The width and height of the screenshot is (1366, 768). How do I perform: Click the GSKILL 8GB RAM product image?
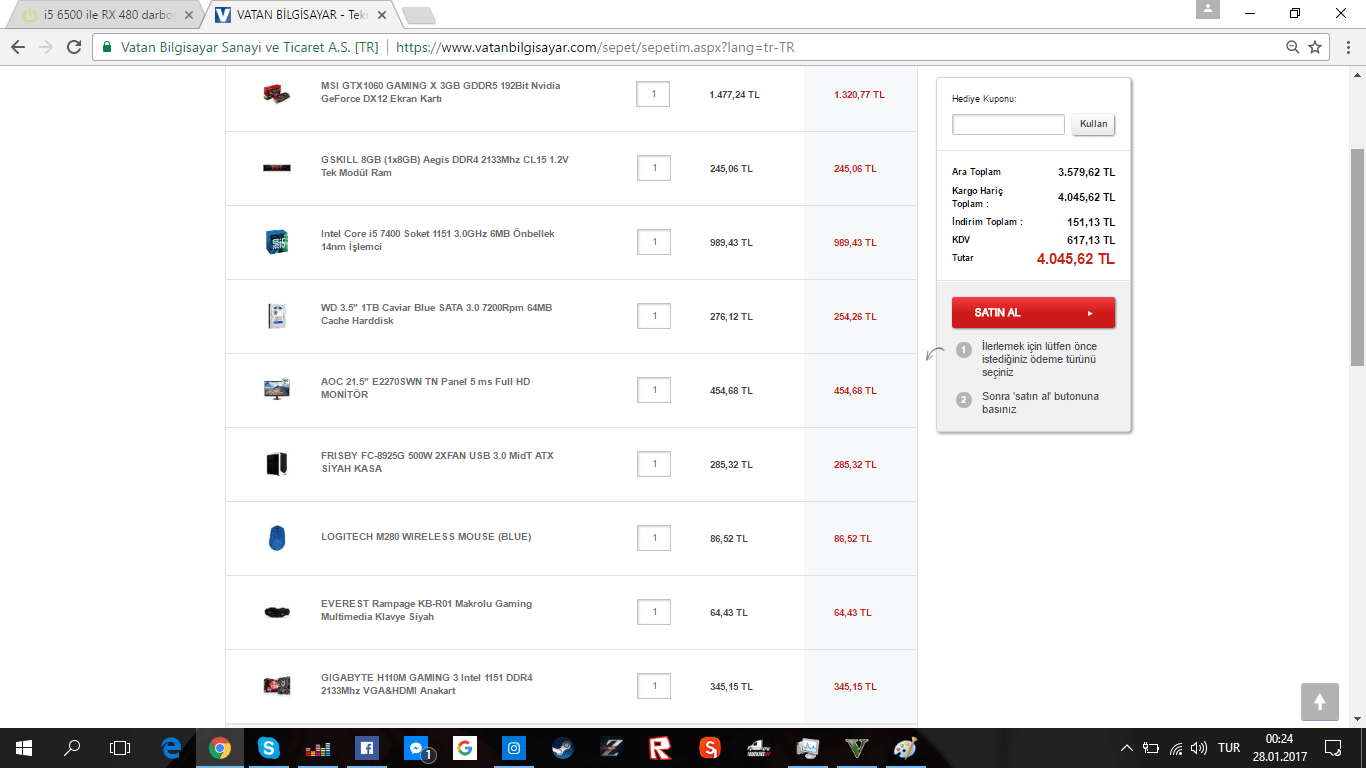tap(277, 167)
